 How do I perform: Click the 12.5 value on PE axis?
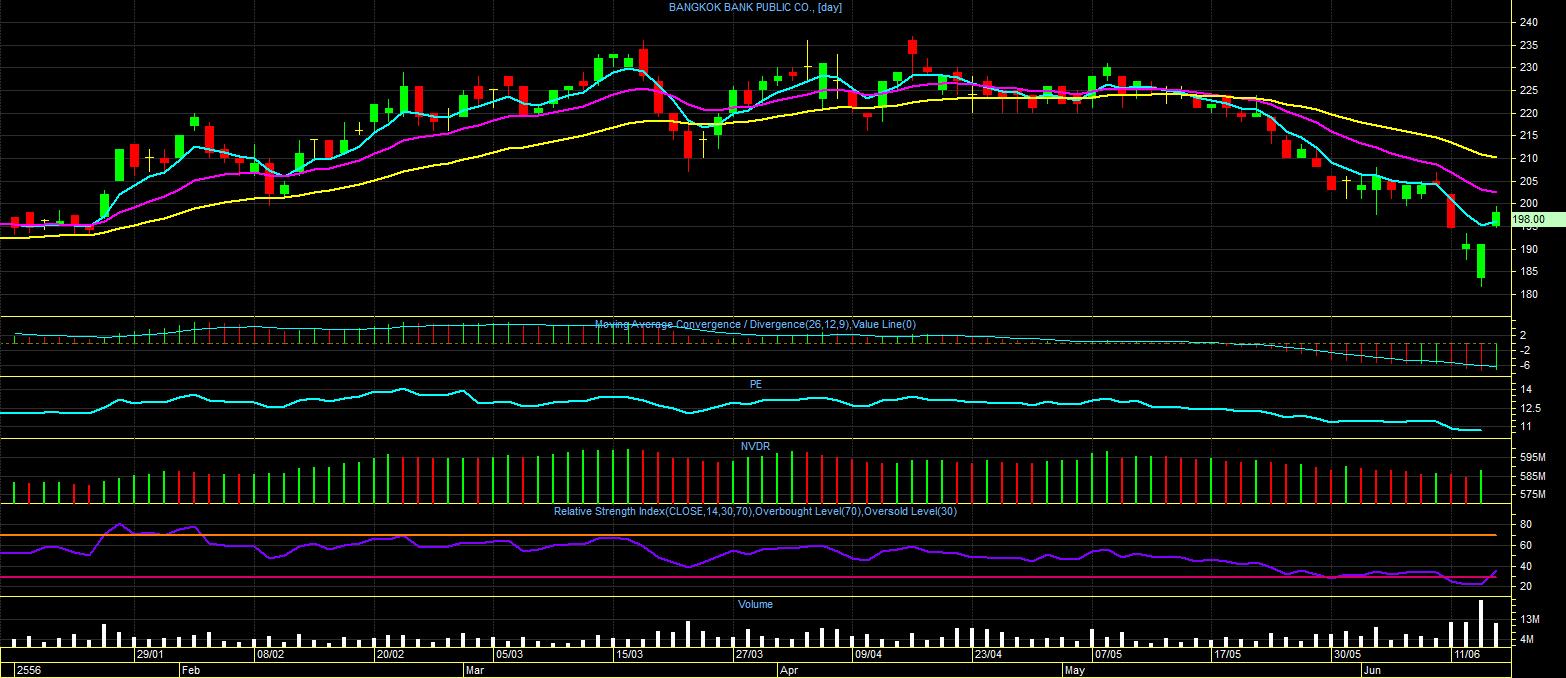click(x=1529, y=408)
